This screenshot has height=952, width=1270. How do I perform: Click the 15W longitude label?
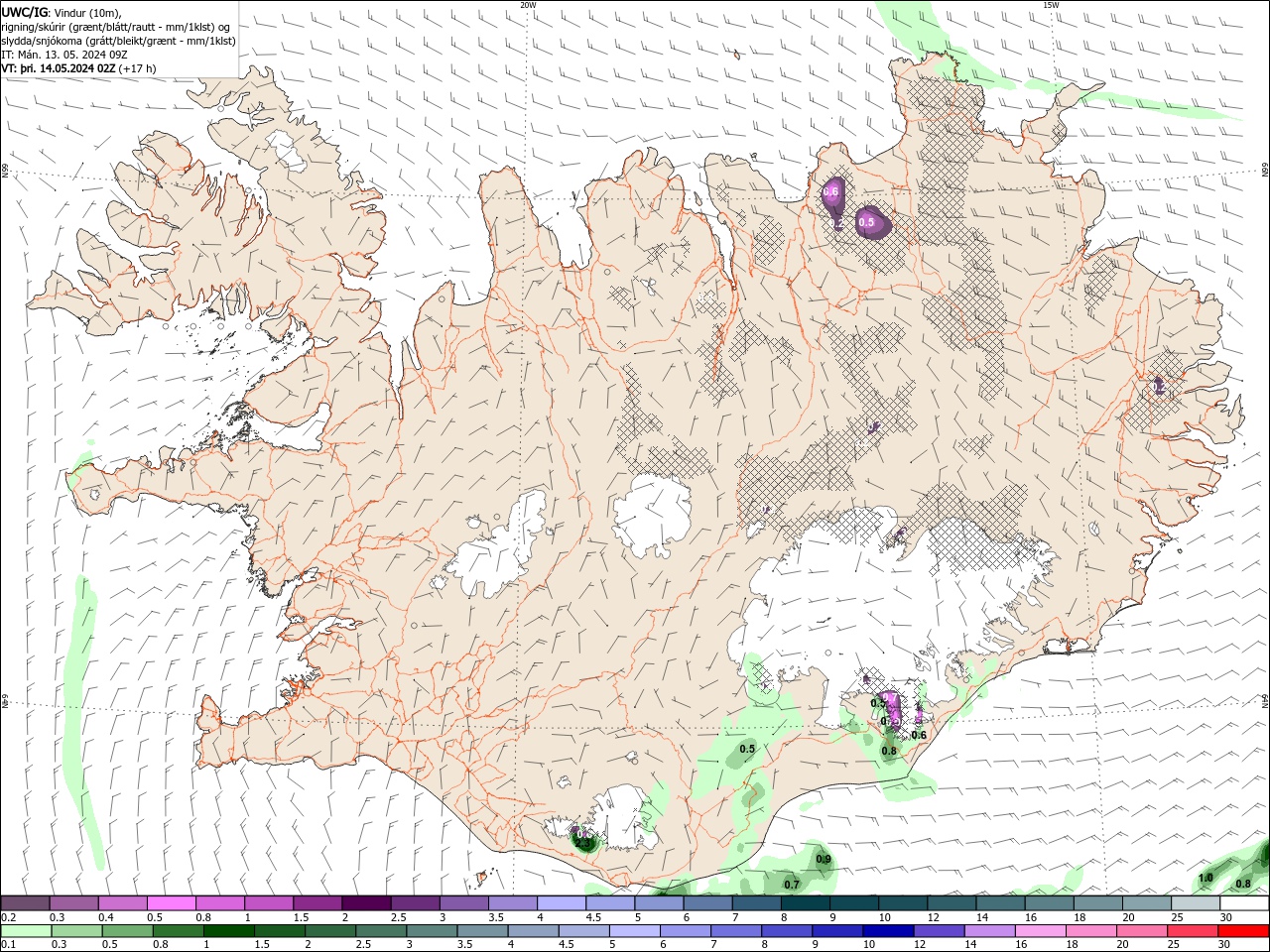click(x=1051, y=5)
